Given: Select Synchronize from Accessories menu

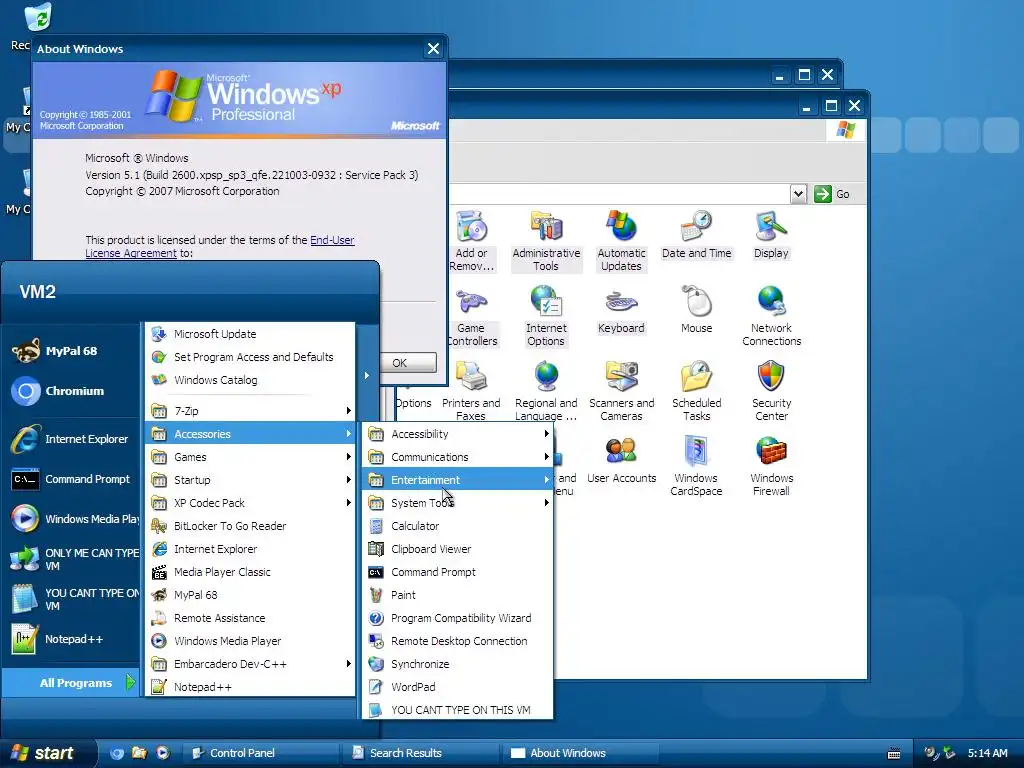Looking at the screenshot, I should (458, 664).
